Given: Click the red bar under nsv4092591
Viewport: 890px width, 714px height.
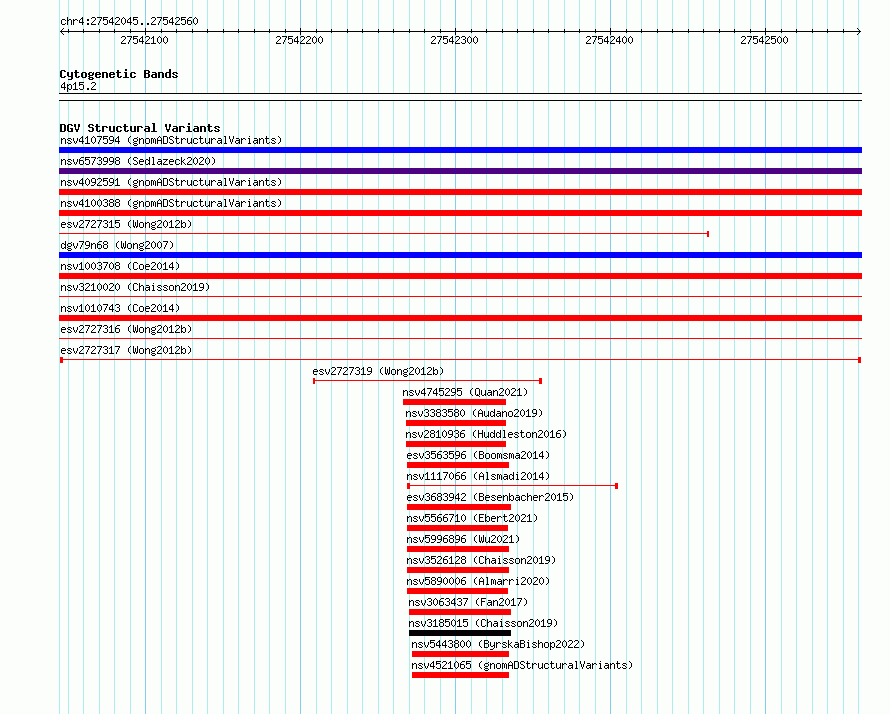Looking at the screenshot, I should [x=460, y=192].
